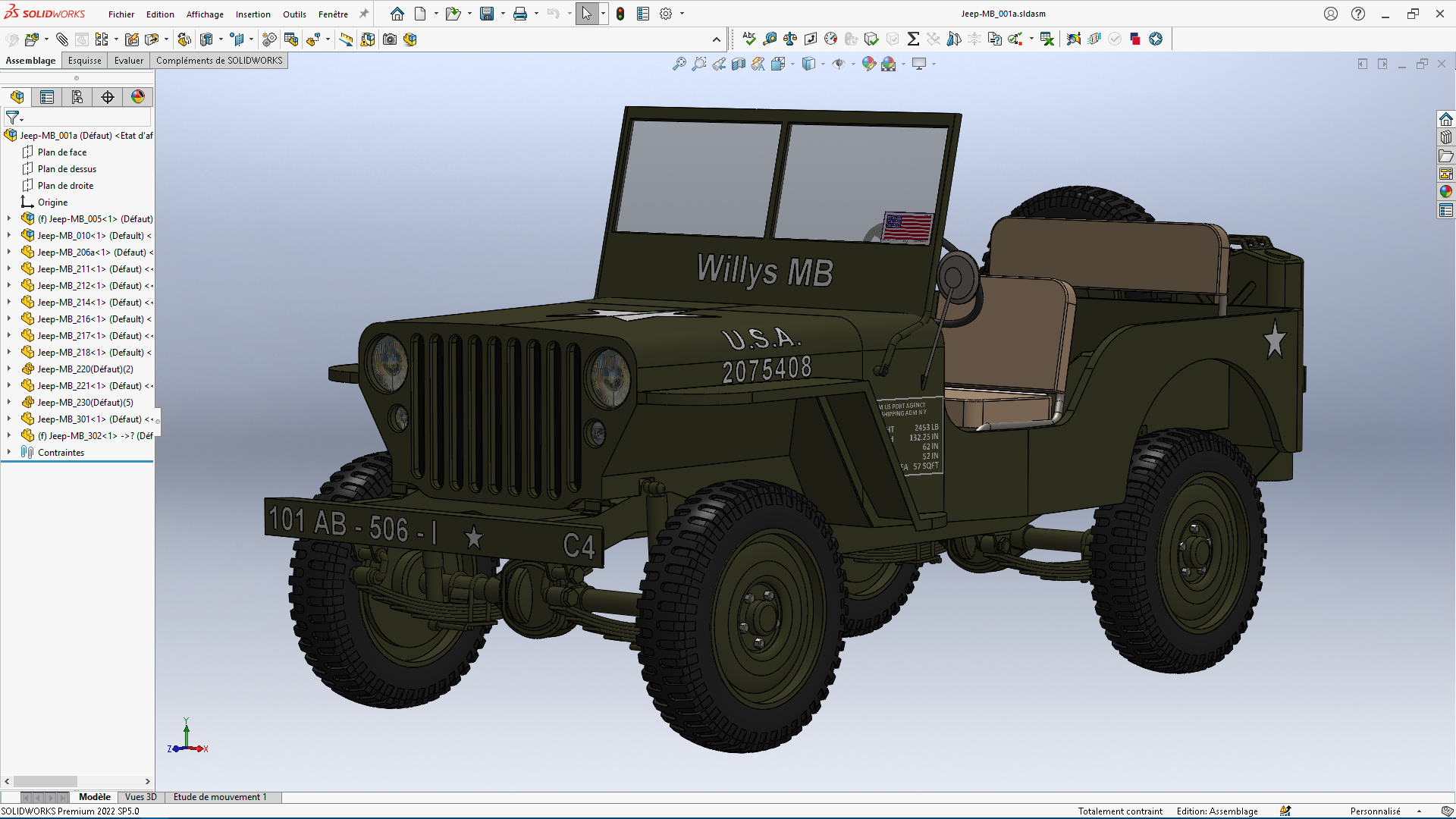
Task: Activate Zoom to Area tool
Action: (x=699, y=64)
